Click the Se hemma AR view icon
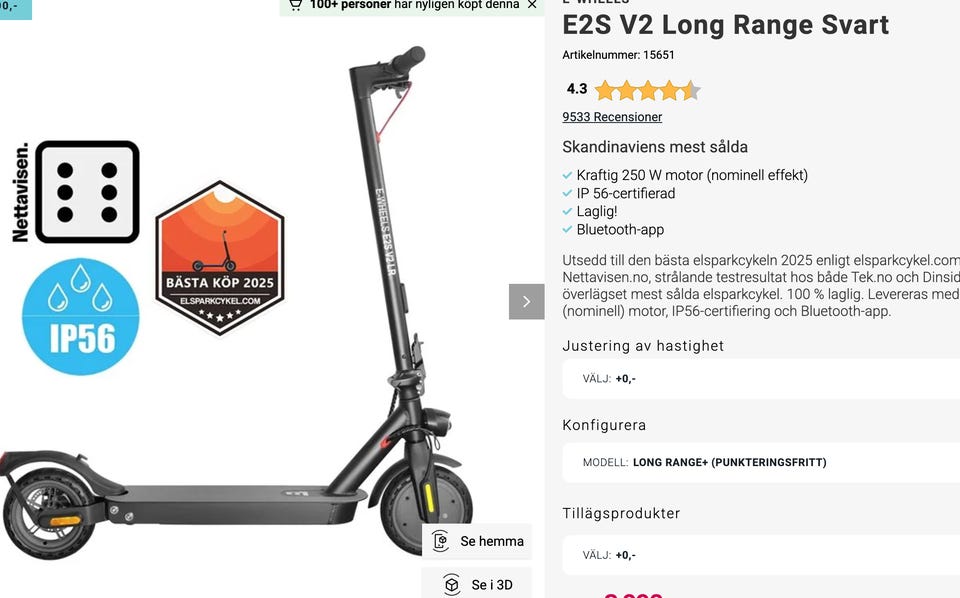The height and width of the screenshot is (598, 960). (440, 541)
